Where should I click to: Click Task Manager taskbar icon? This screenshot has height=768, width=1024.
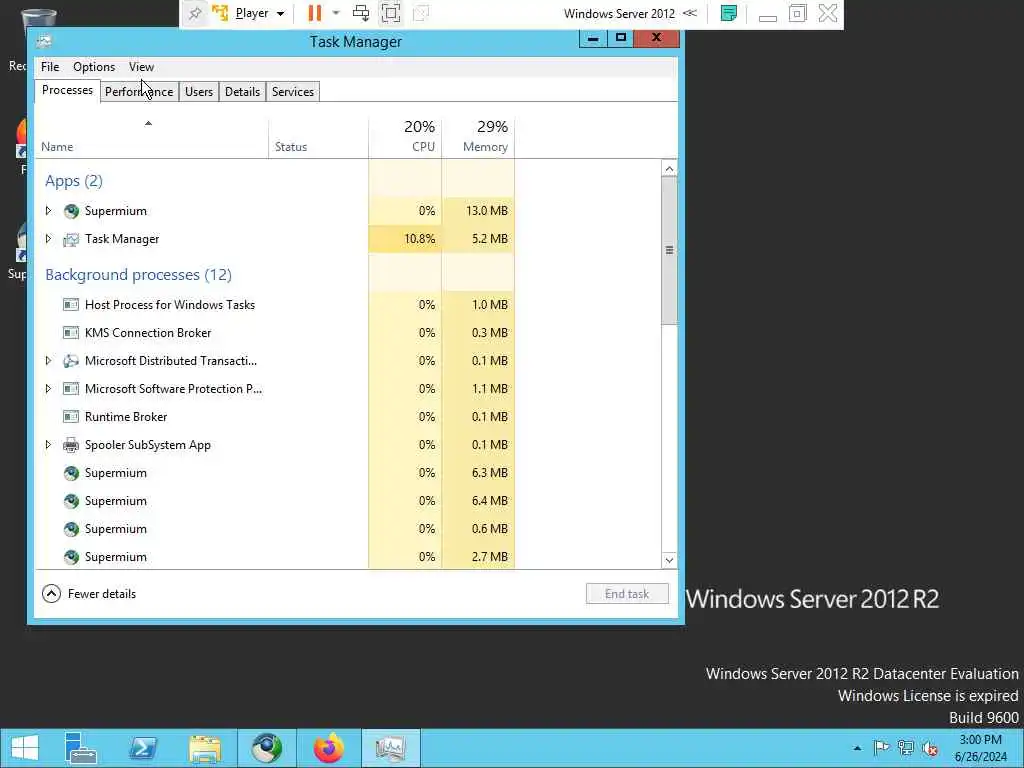click(391, 748)
